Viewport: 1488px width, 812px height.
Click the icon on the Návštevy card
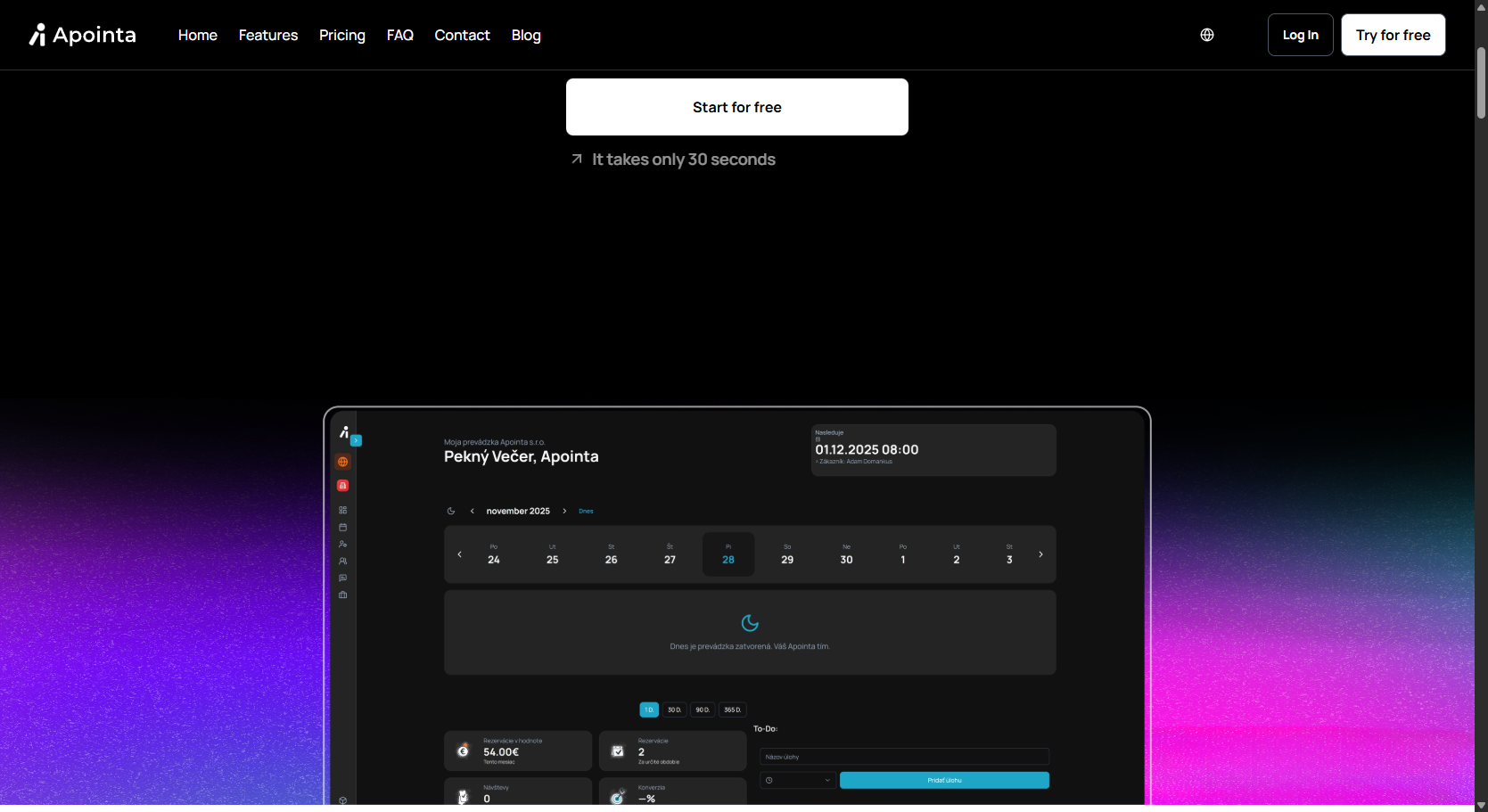tap(464, 797)
